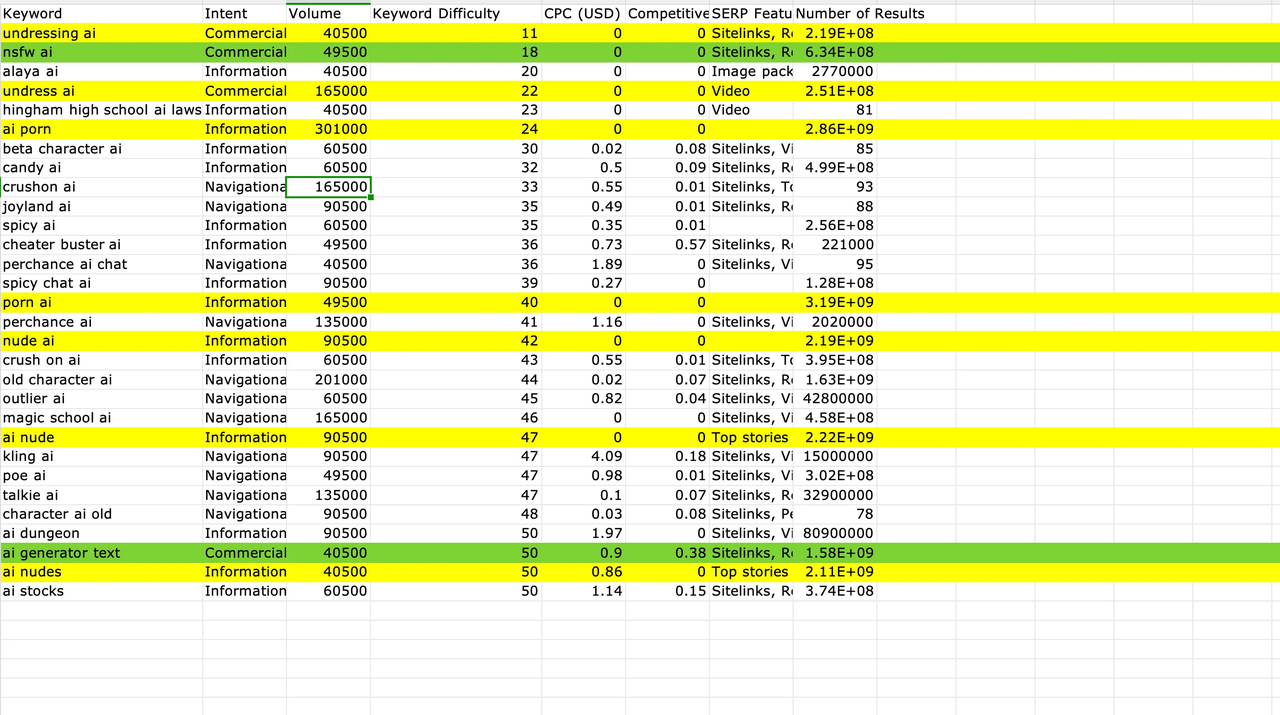Click the 0.15 competitive density cell
1280x715 pixels.
pyautogui.click(x=667, y=591)
